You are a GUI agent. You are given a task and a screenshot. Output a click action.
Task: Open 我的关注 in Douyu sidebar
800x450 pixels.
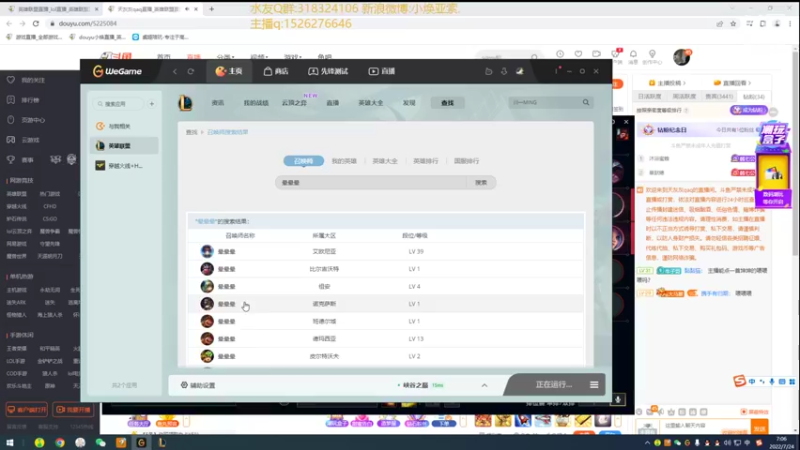27,80
